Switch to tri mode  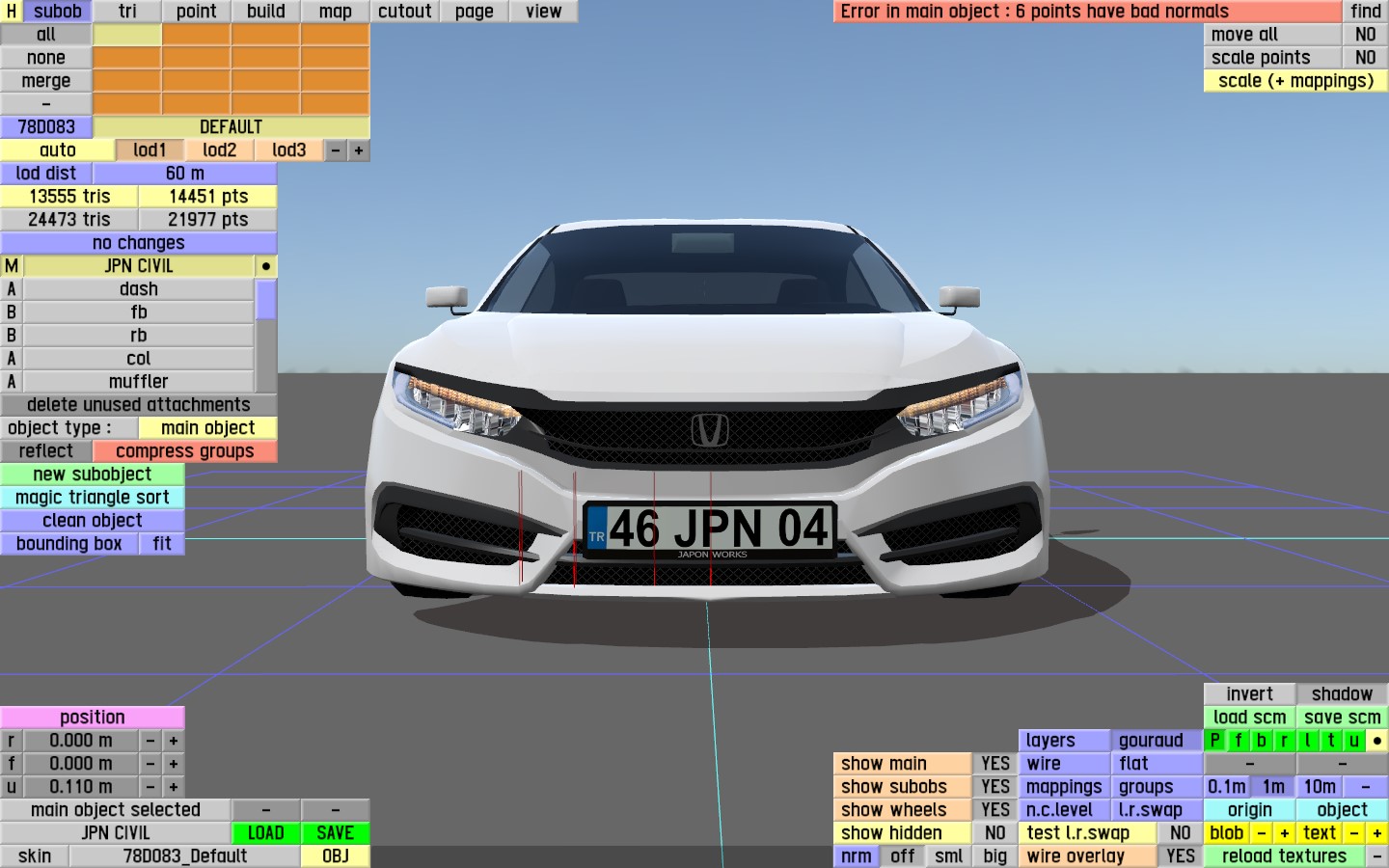pyautogui.click(x=127, y=12)
